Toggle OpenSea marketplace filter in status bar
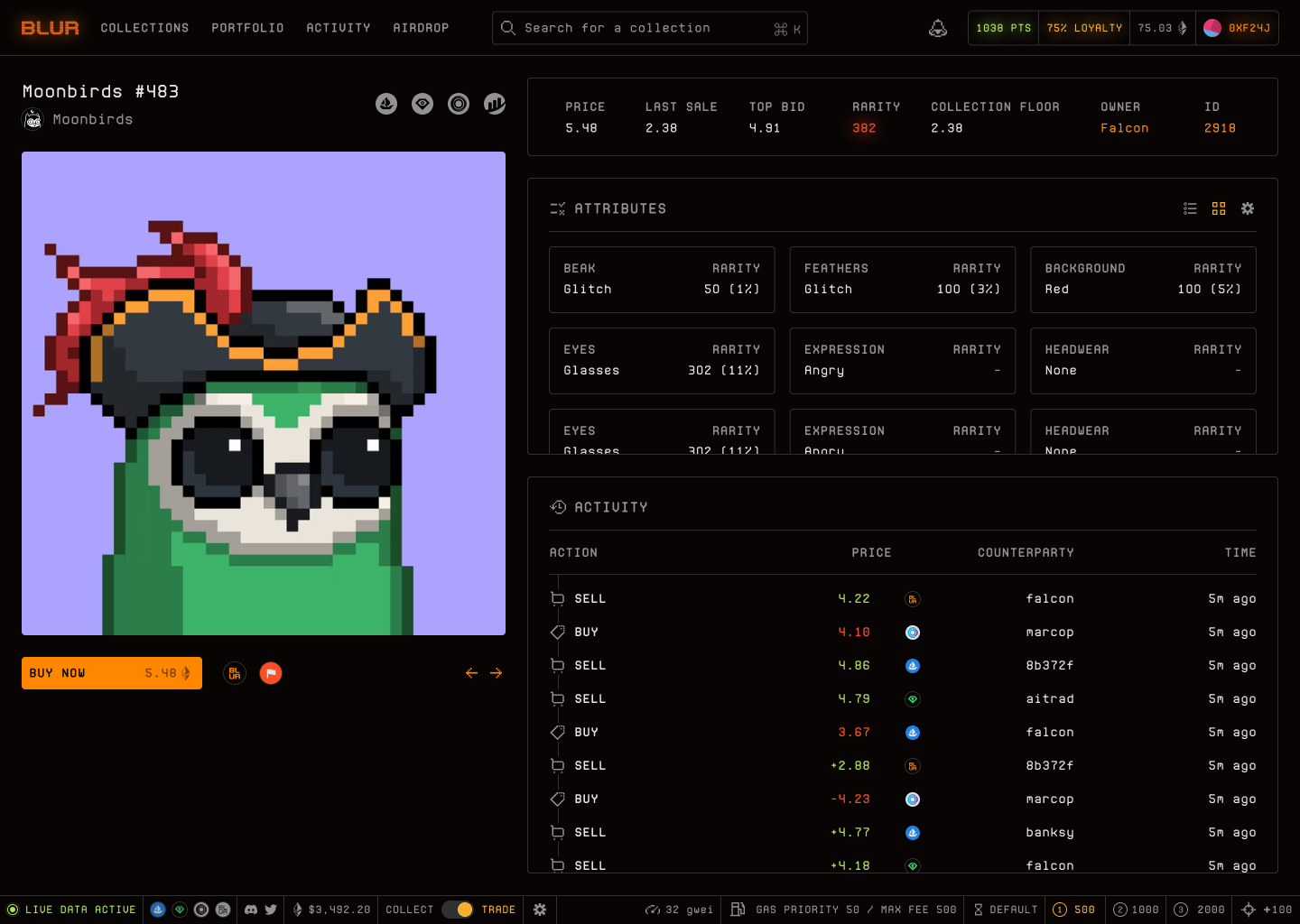 (158, 910)
